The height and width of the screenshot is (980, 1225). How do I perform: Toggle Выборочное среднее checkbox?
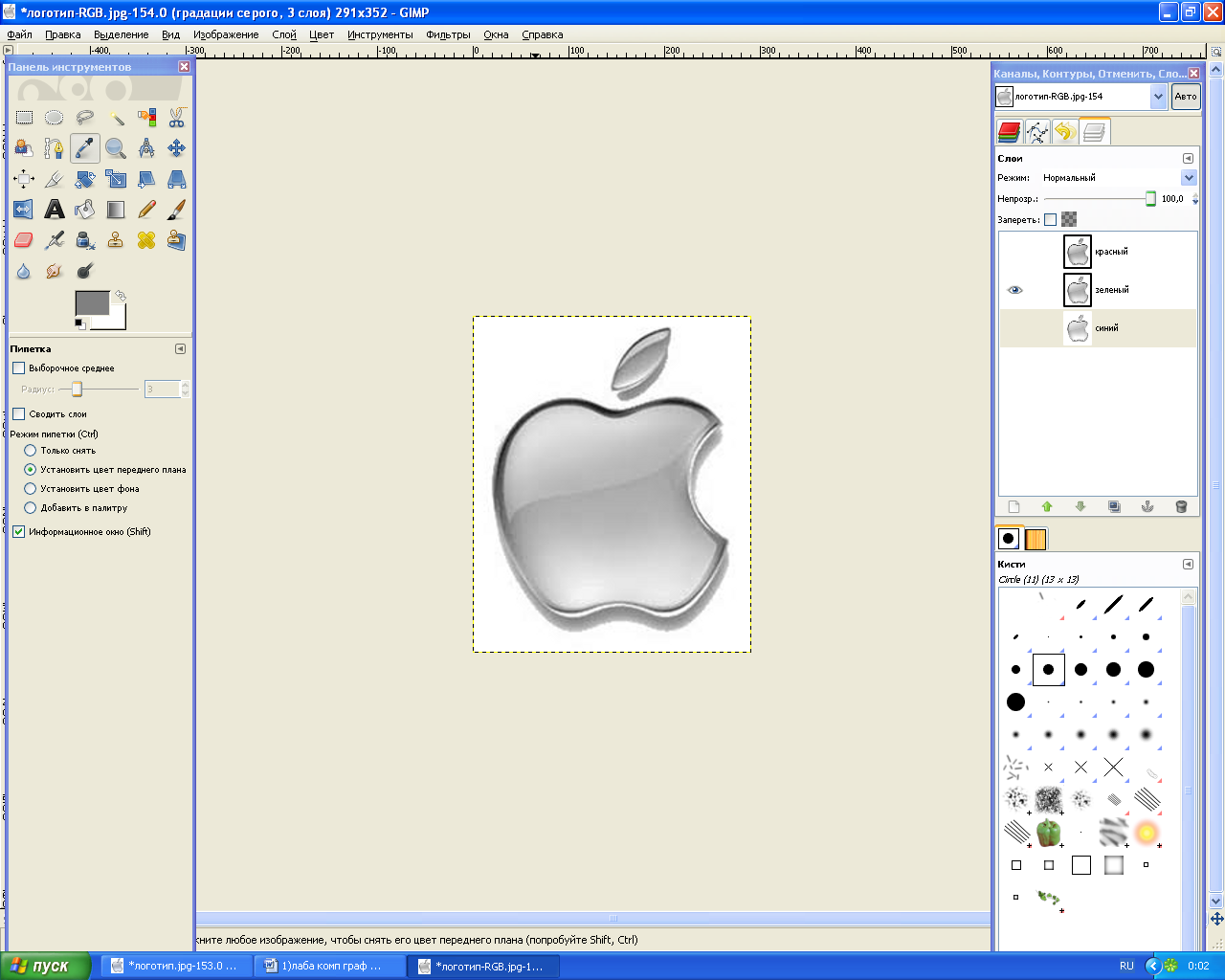coord(18,367)
